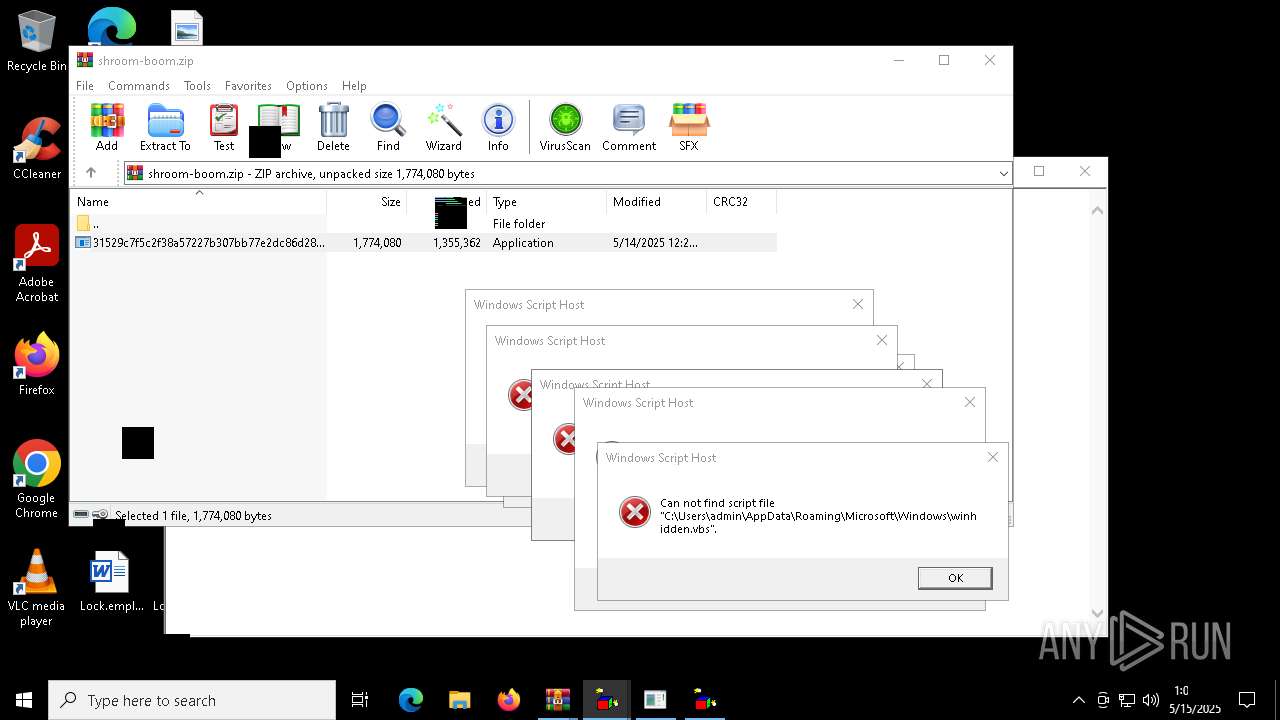Open the Help menu

(354, 86)
